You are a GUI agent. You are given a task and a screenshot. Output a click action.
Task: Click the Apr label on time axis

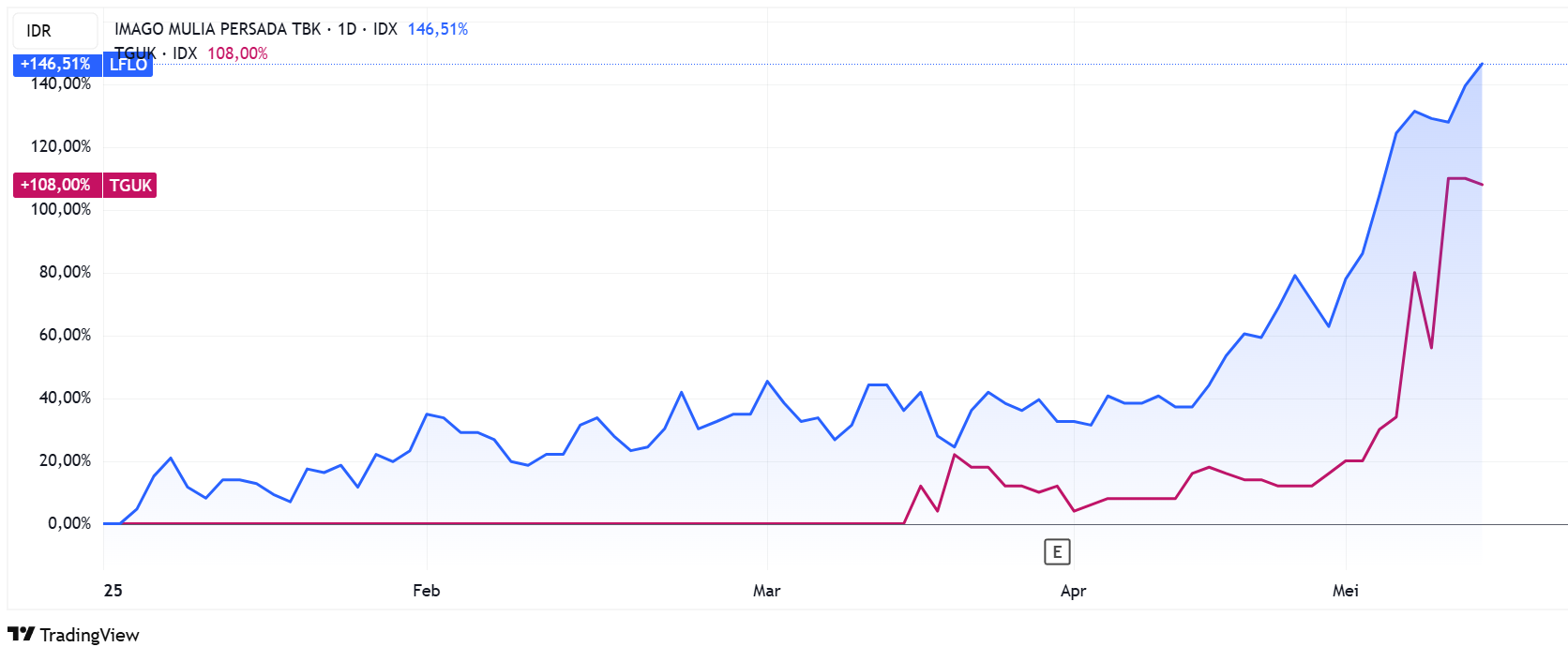(x=1073, y=591)
